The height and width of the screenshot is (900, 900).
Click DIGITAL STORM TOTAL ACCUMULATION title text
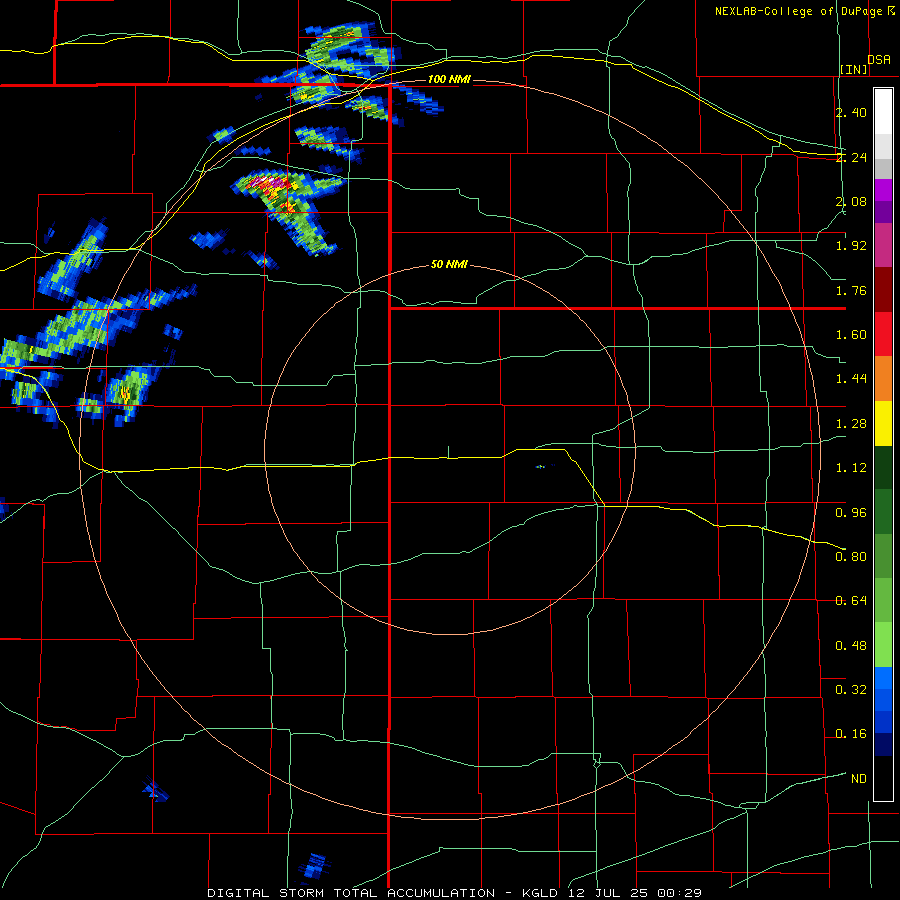(x=351, y=893)
